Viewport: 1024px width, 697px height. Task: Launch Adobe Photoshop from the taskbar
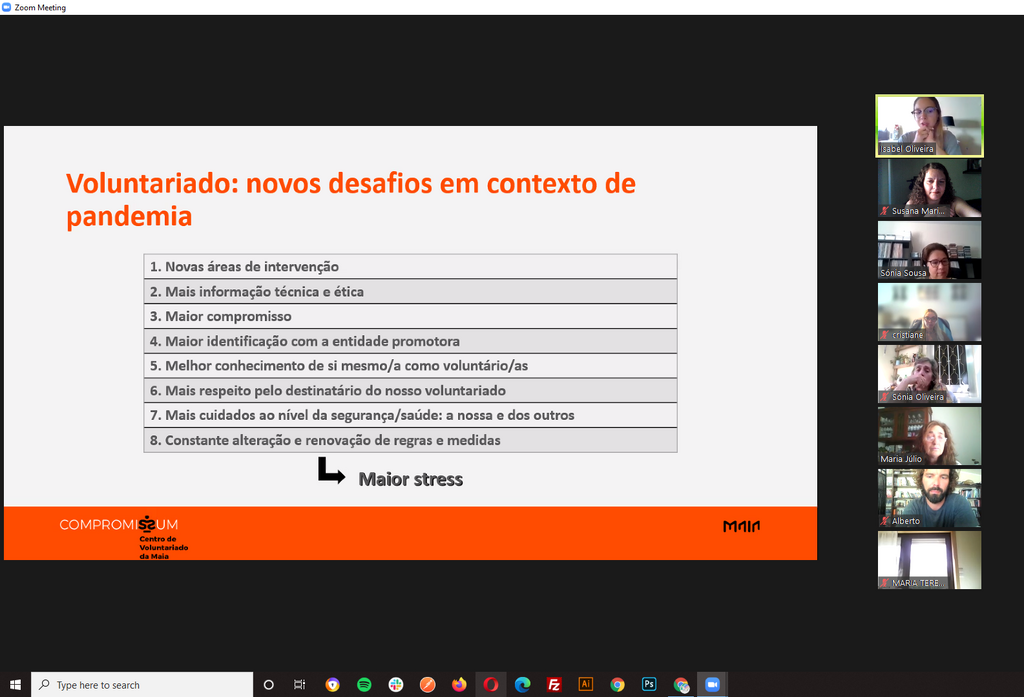click(649, 685)
